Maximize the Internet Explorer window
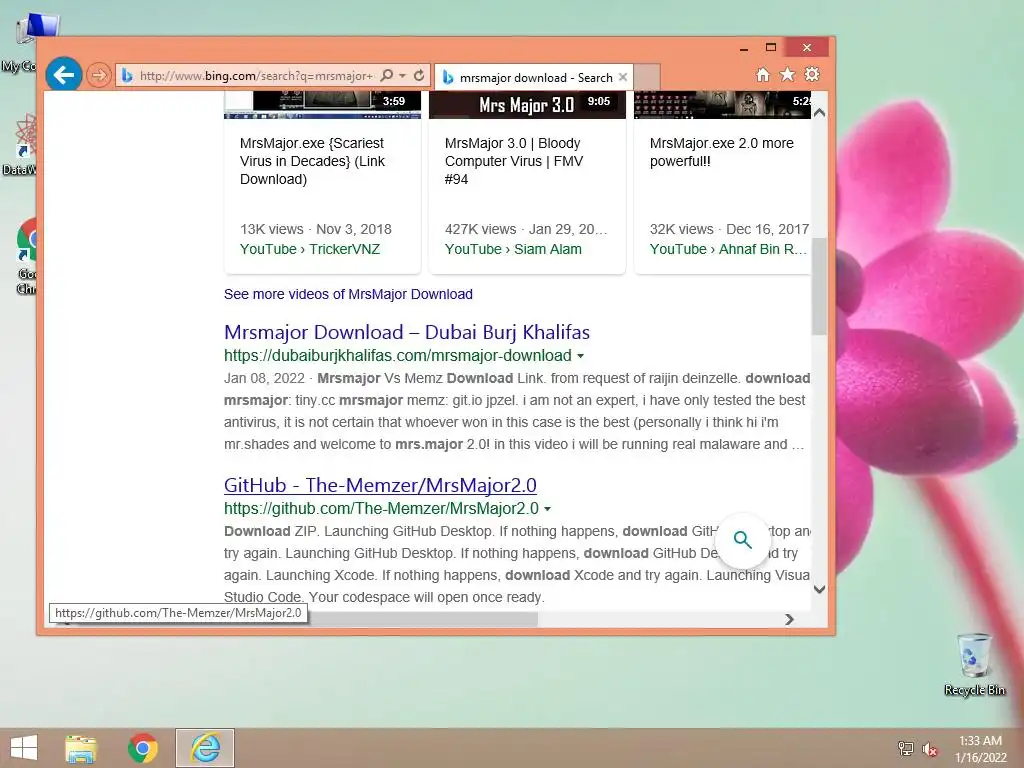The image size is (1024, 768). pyautogui.click(x=771, y=48)
